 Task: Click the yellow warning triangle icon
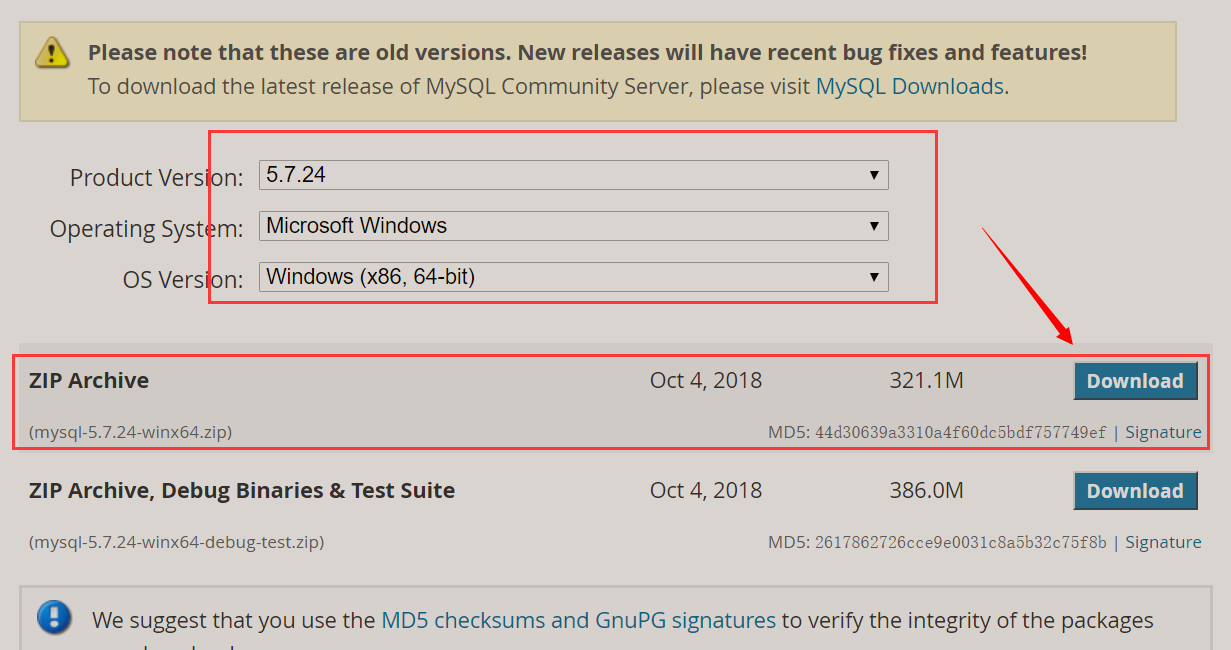coord(52,52)
